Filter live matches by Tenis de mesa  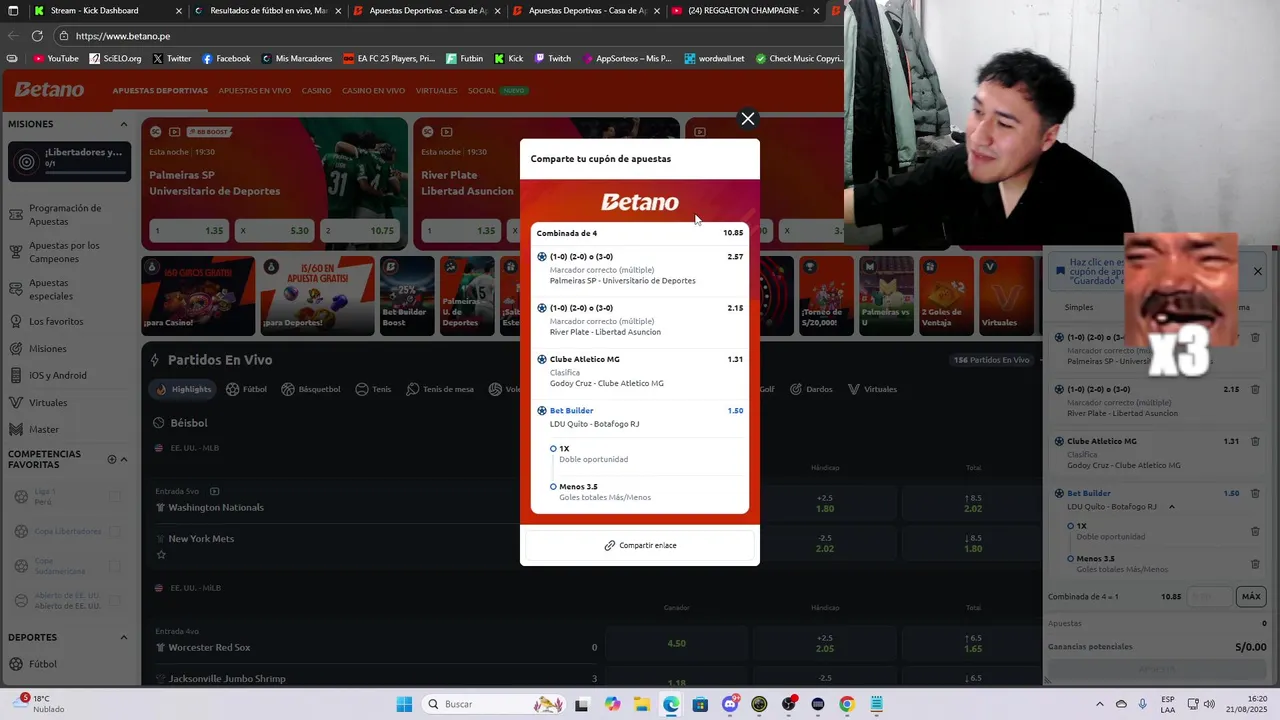(440, 389)
